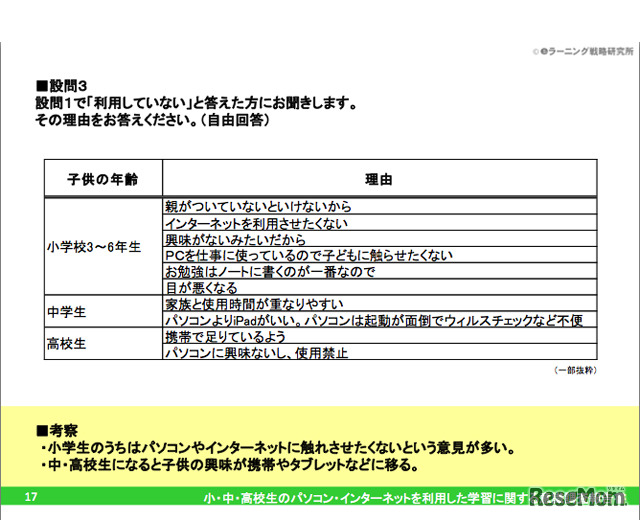
Task: Click the 考察 heading
Action: pyautogui.click(x=57, y=430)
